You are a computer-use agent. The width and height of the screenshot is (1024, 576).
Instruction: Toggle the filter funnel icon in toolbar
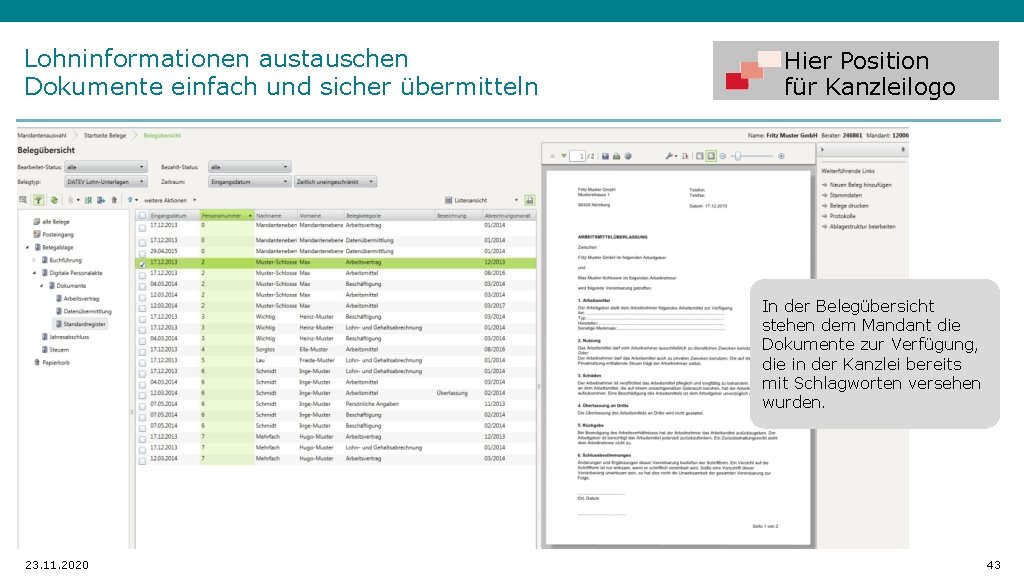click(x=39, y=200)
